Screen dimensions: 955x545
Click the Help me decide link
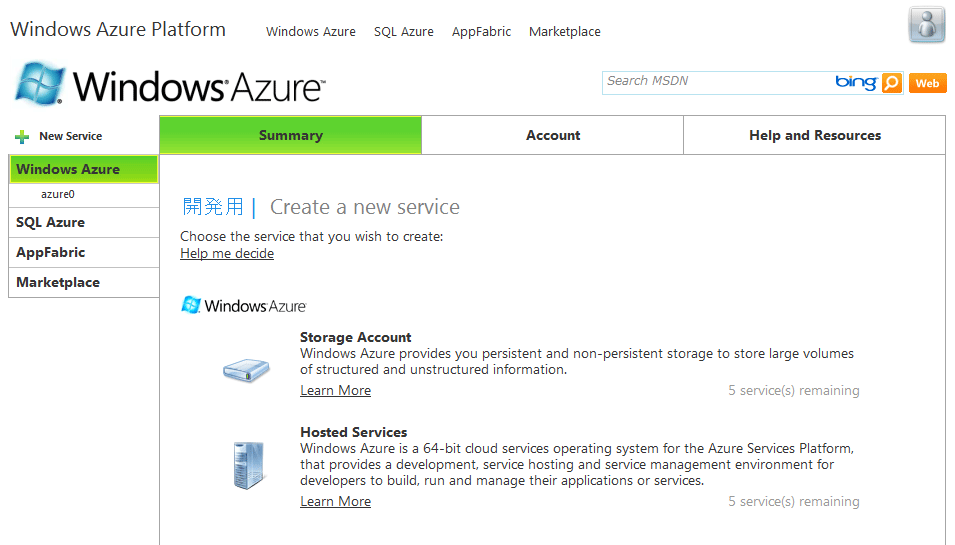click(227, 253)
